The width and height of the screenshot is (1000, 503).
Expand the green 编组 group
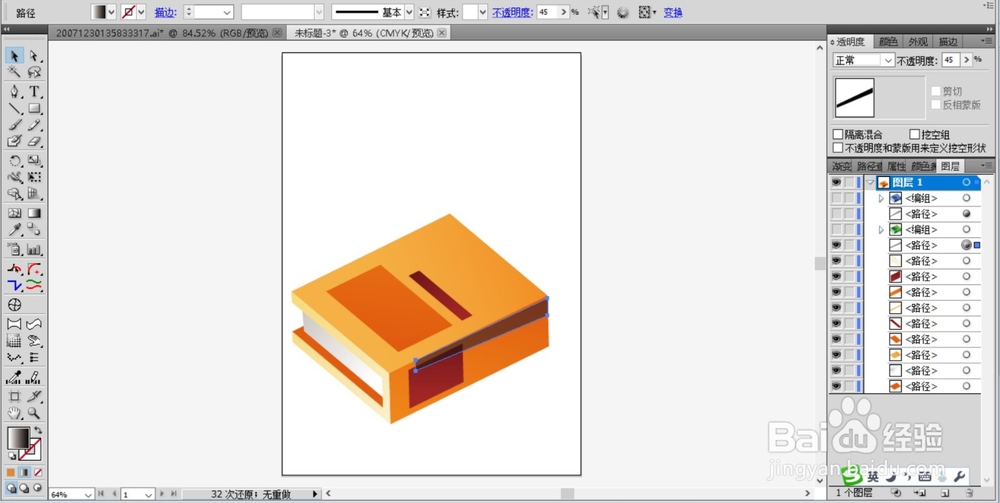click(881, 230)
